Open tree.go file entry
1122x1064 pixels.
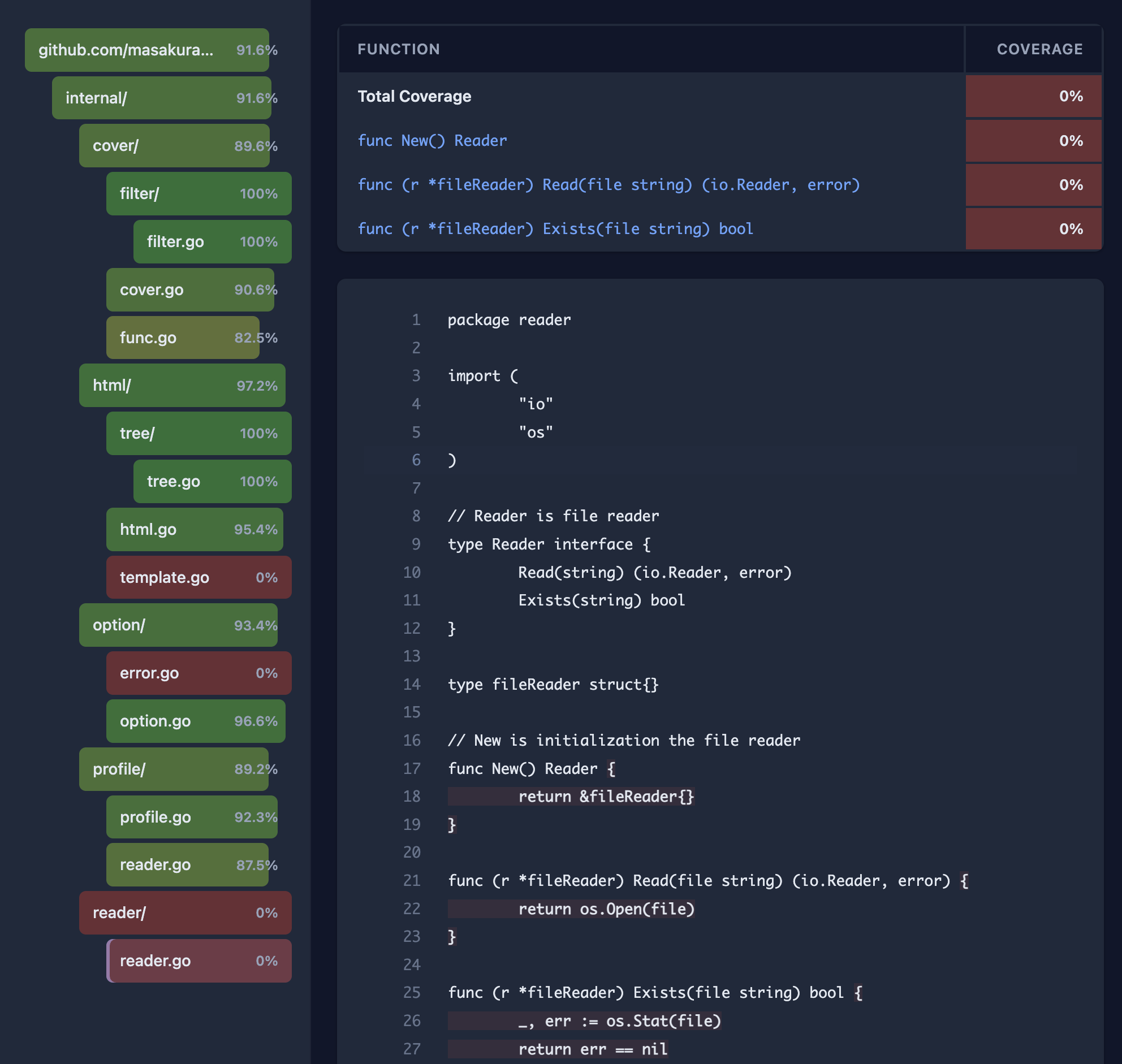coord(212,481)
